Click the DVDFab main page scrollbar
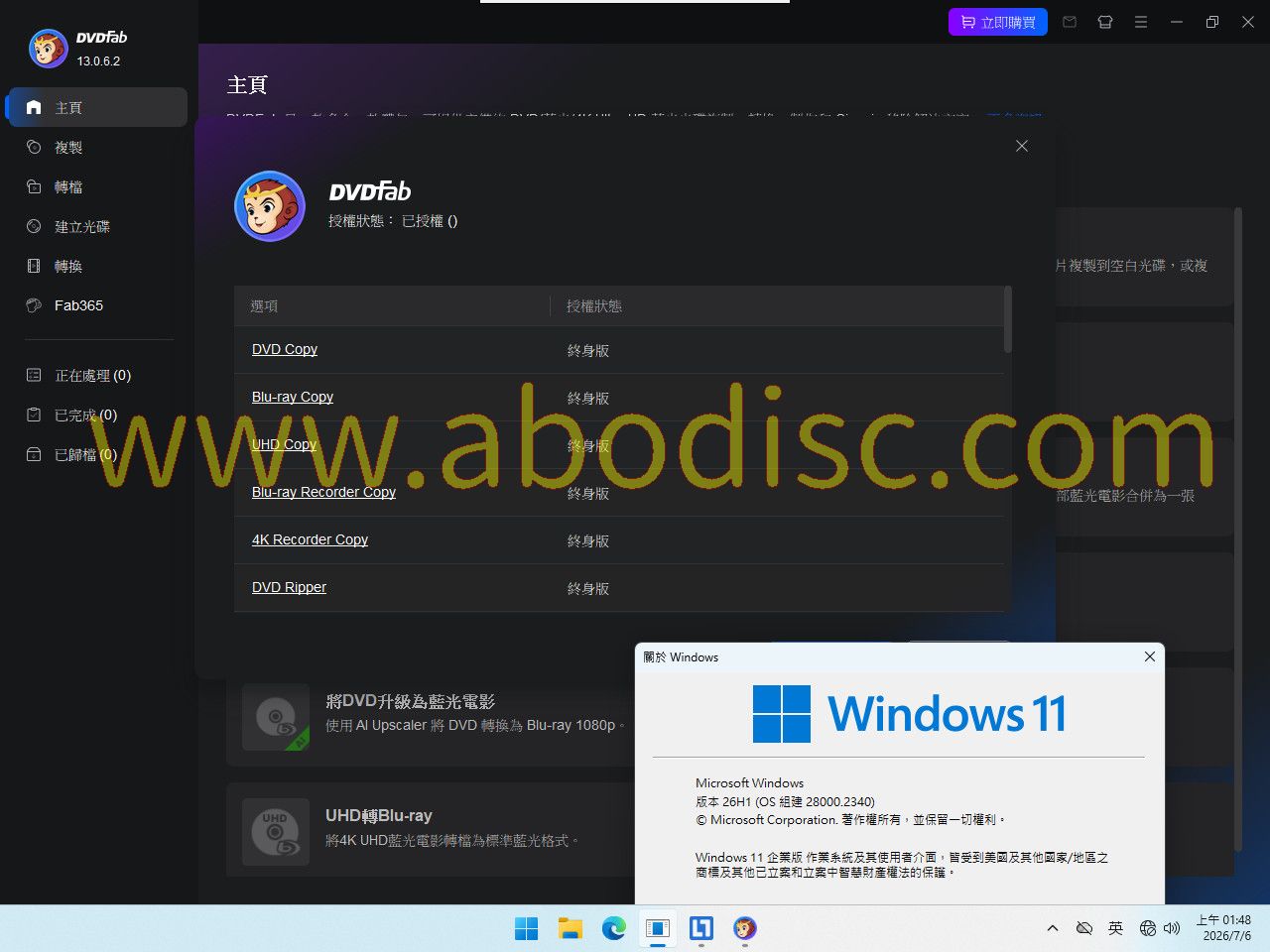The image size is (1270, 952). click(x=1238, y=530)
